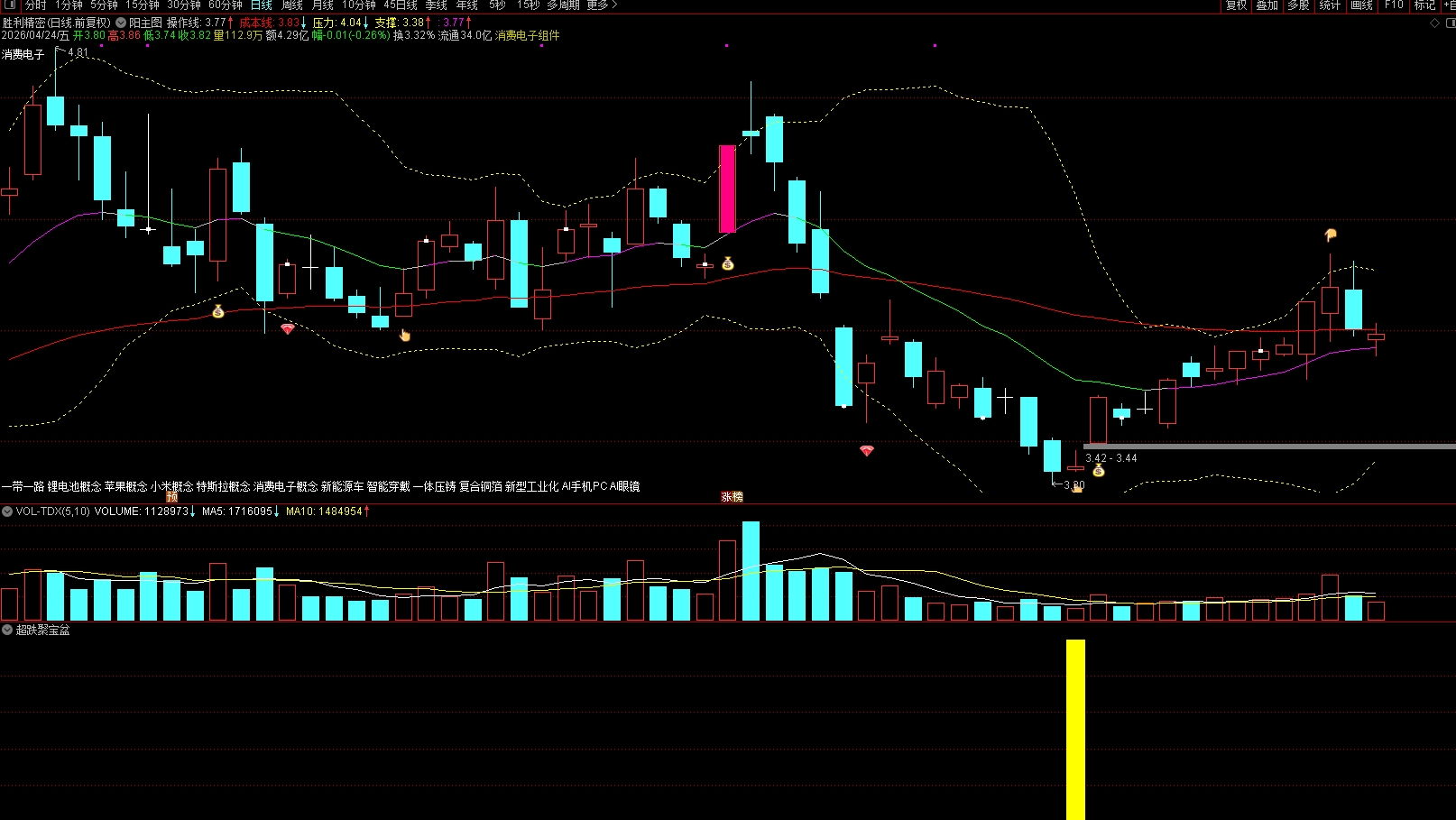Image resolution: width=1456 pixels, height=820 pixels.
Task: Click the money bag icon beside 3.42 - 3.44
Action: 1099,470
